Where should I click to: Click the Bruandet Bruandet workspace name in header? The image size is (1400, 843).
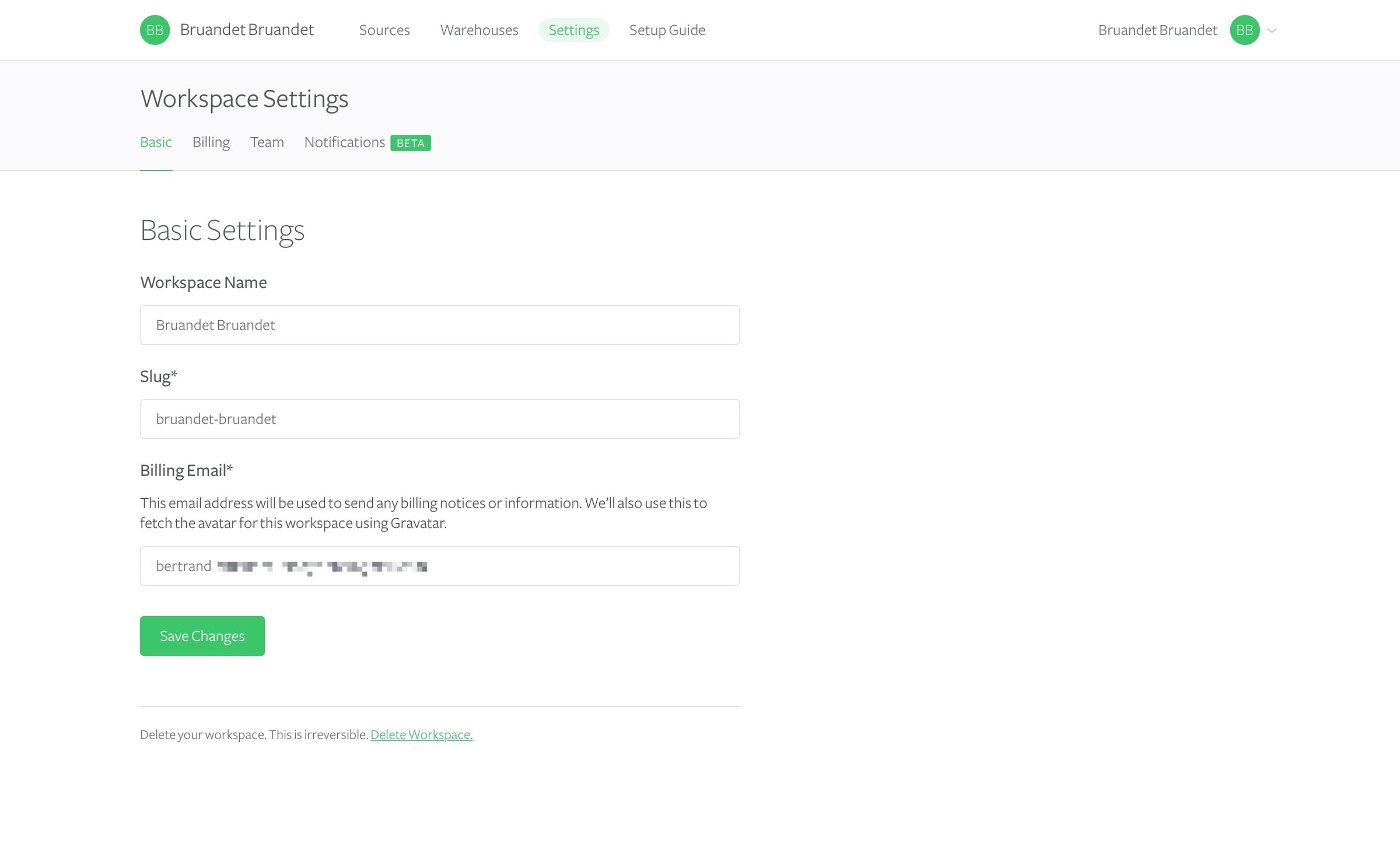[247, 30]
